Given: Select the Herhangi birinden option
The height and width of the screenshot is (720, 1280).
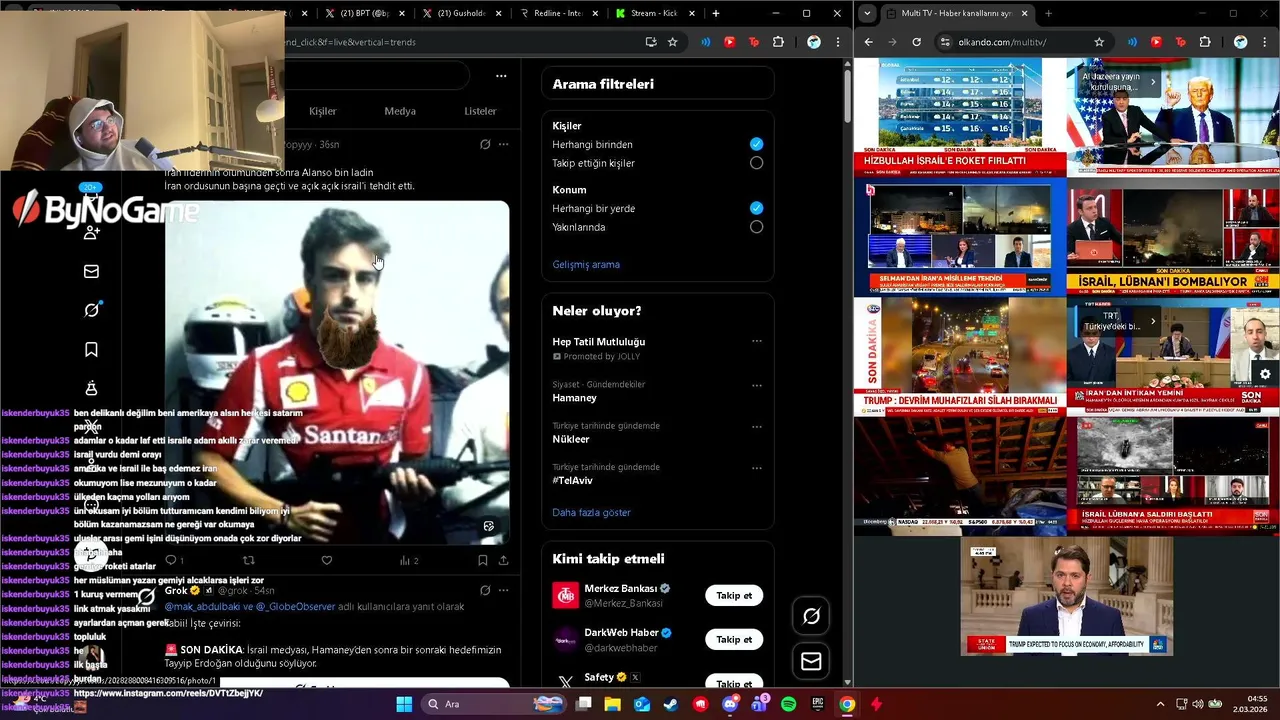Looking at the screenshot, I should pos(756,144).
